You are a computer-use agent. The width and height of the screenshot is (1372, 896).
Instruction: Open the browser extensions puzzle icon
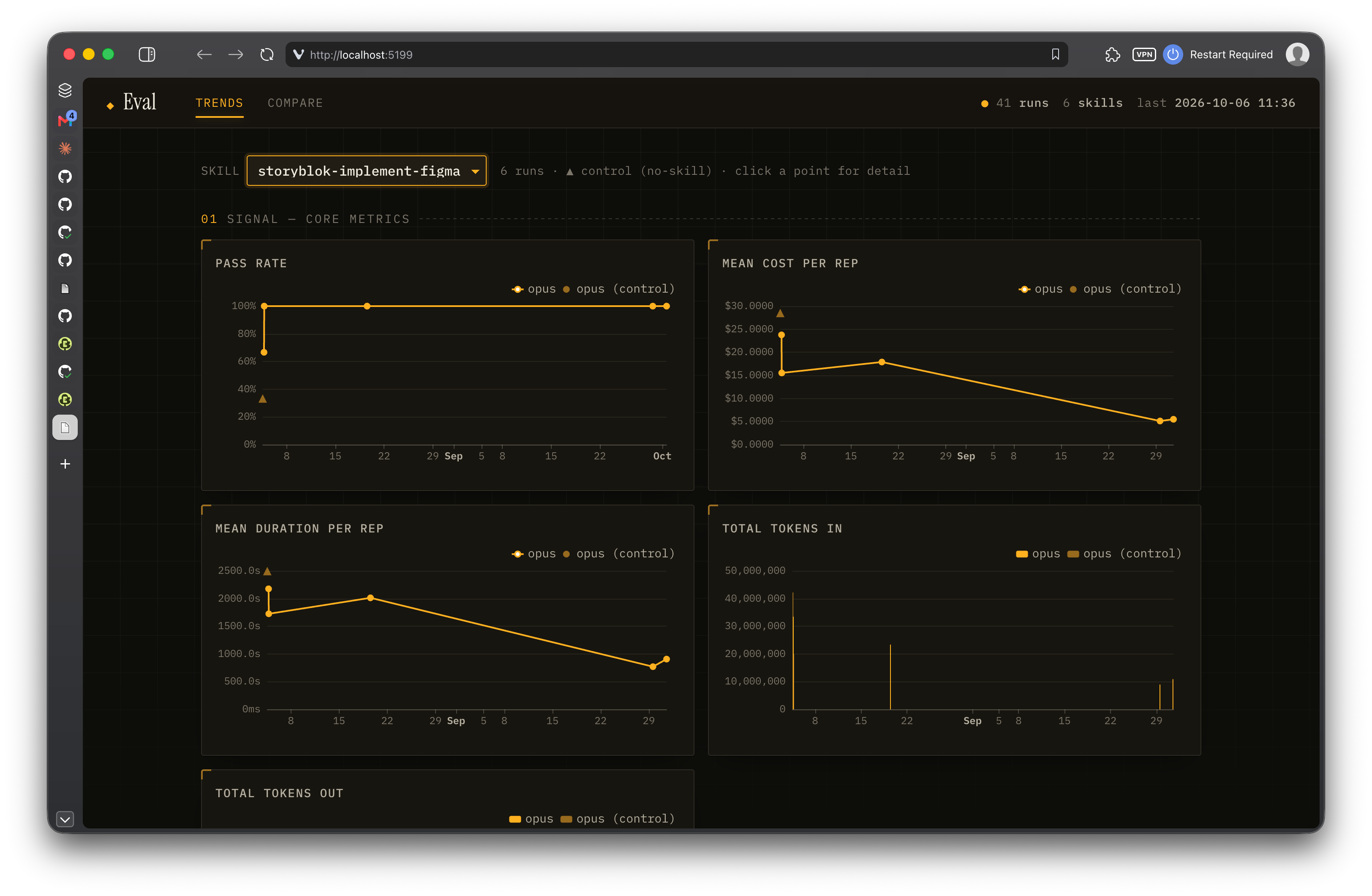tap(1112, 55)
